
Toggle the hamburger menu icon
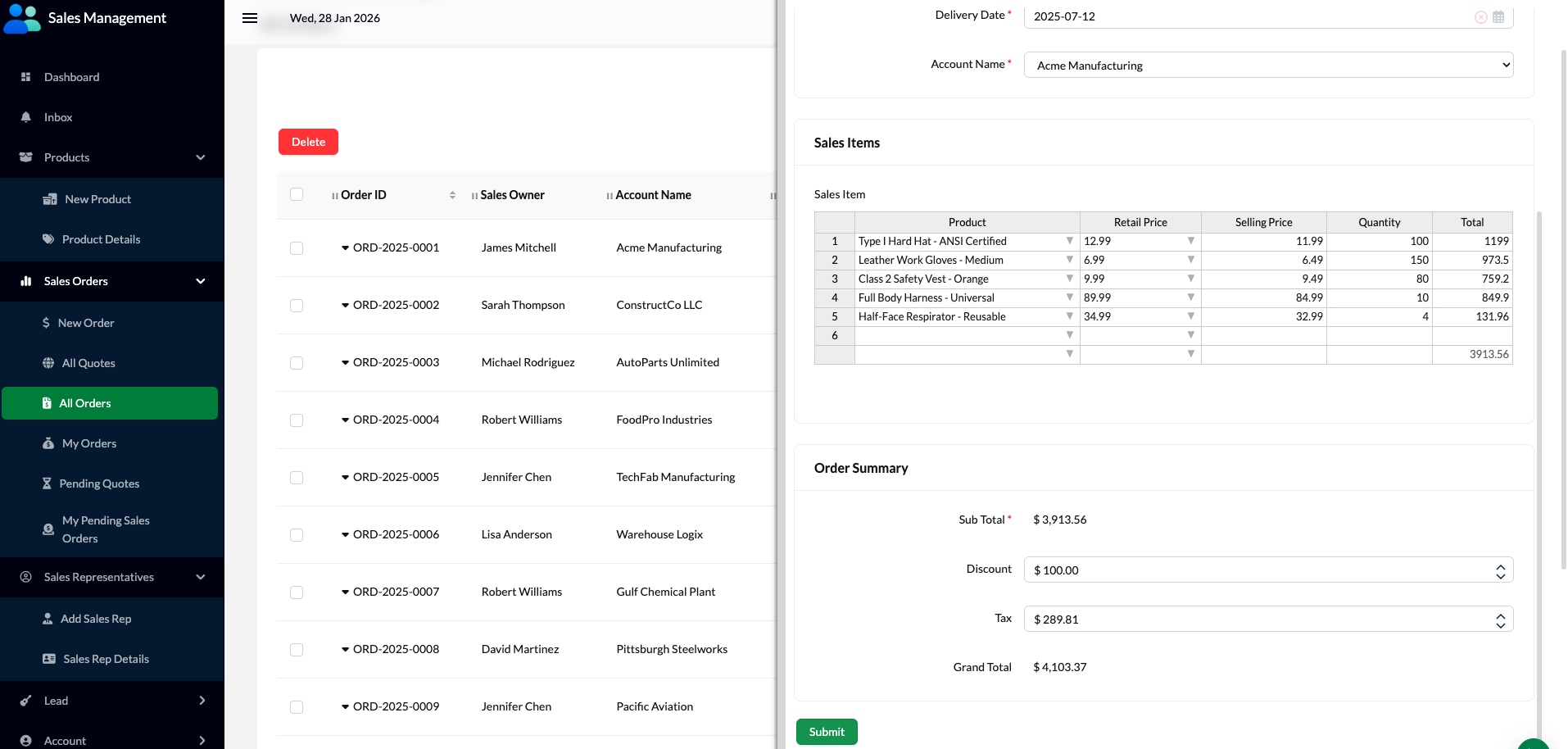[x=250, y=18]
